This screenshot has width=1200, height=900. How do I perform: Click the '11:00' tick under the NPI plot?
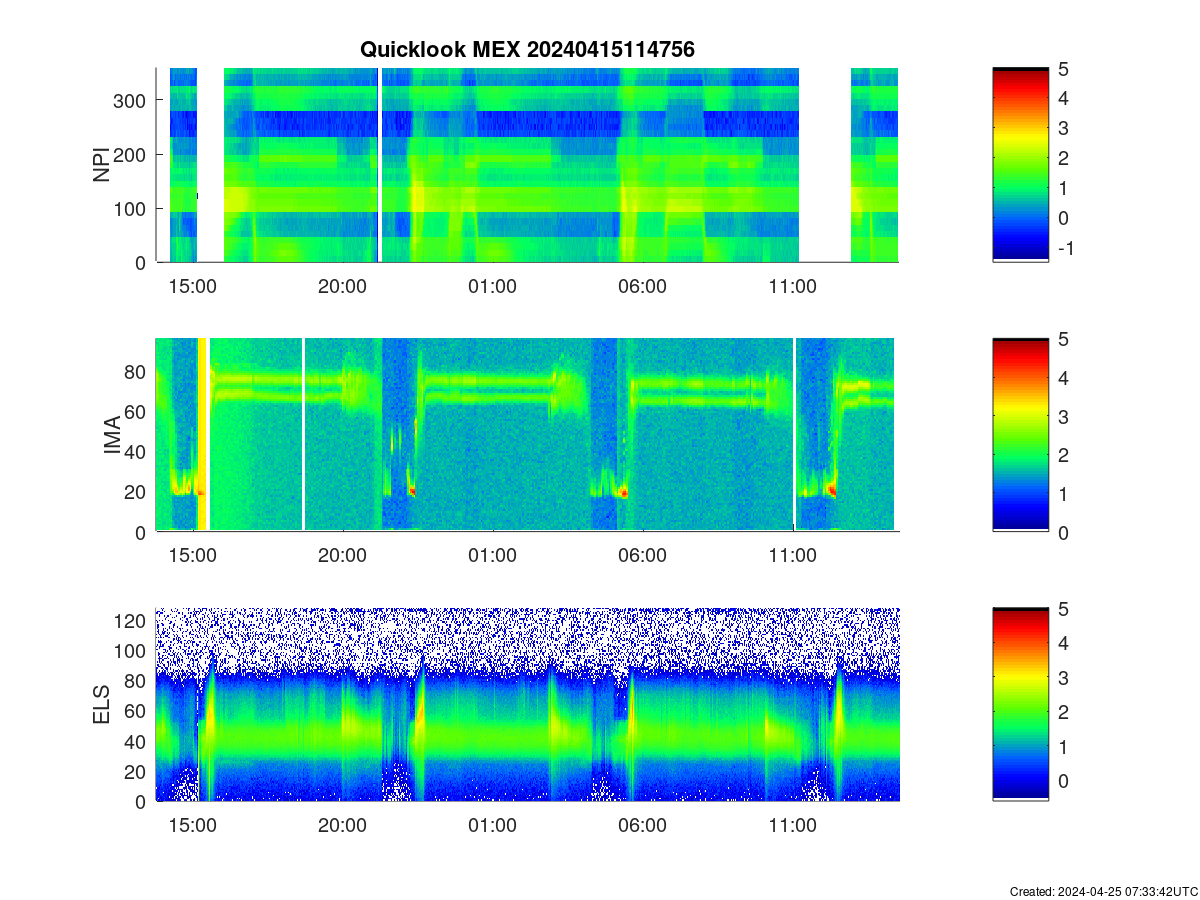click(x=792, y=286)
